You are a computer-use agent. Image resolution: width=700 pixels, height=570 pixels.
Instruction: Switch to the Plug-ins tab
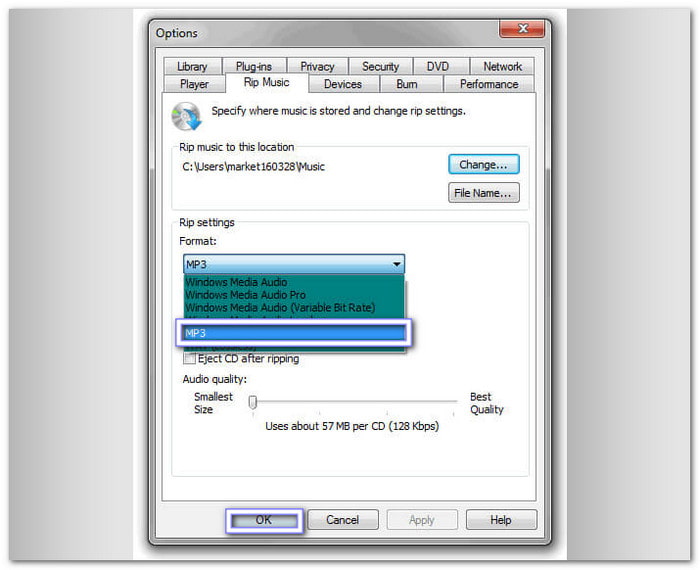point(254,67)
